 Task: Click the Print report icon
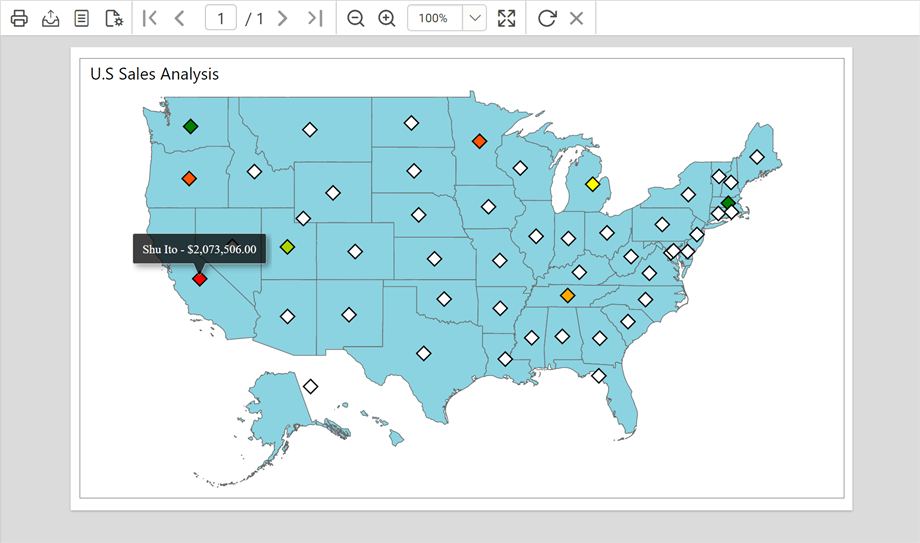coord(19,18)
